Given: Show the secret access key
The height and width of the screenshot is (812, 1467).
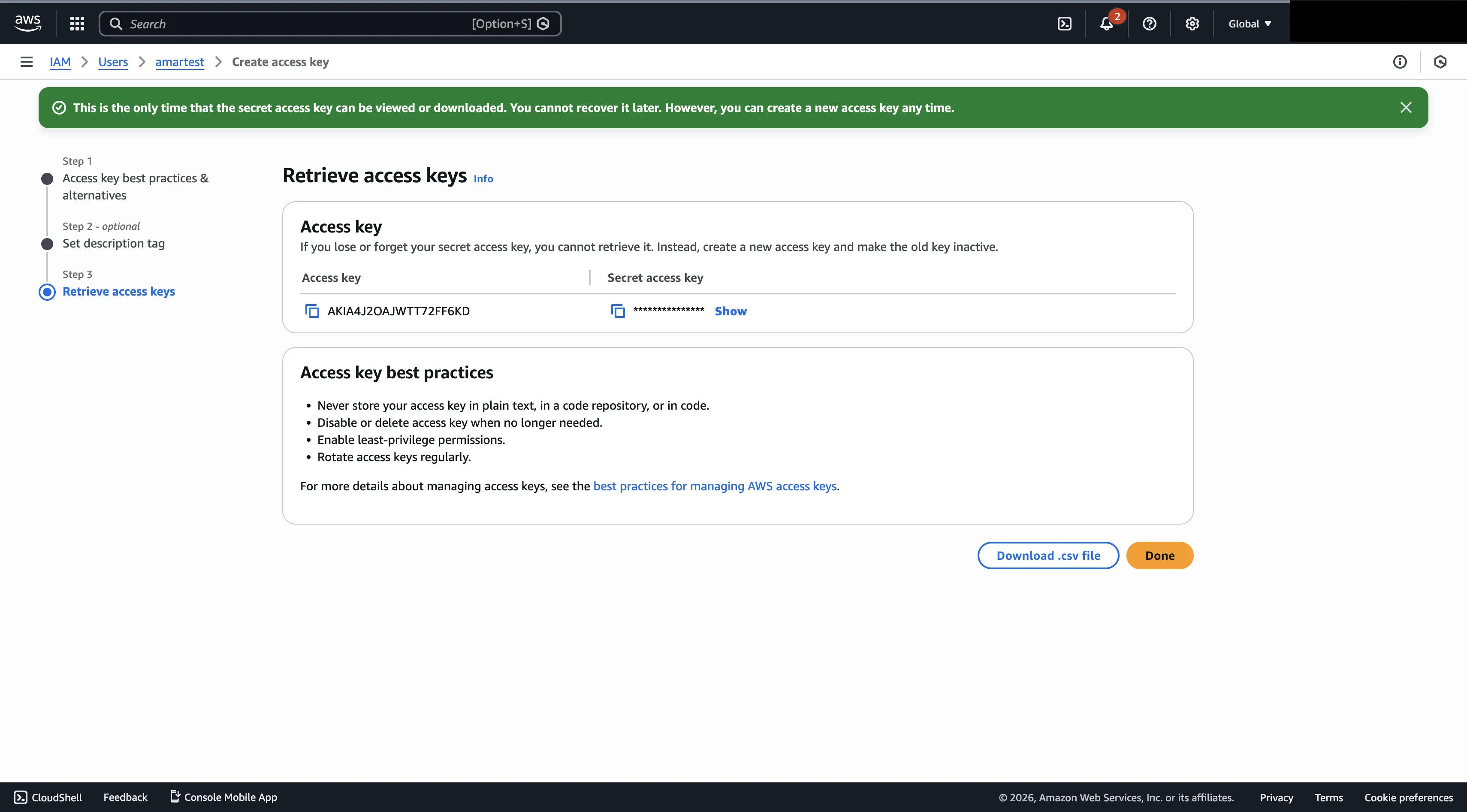Looking at the screenshot, I should (x=730, y=311).
